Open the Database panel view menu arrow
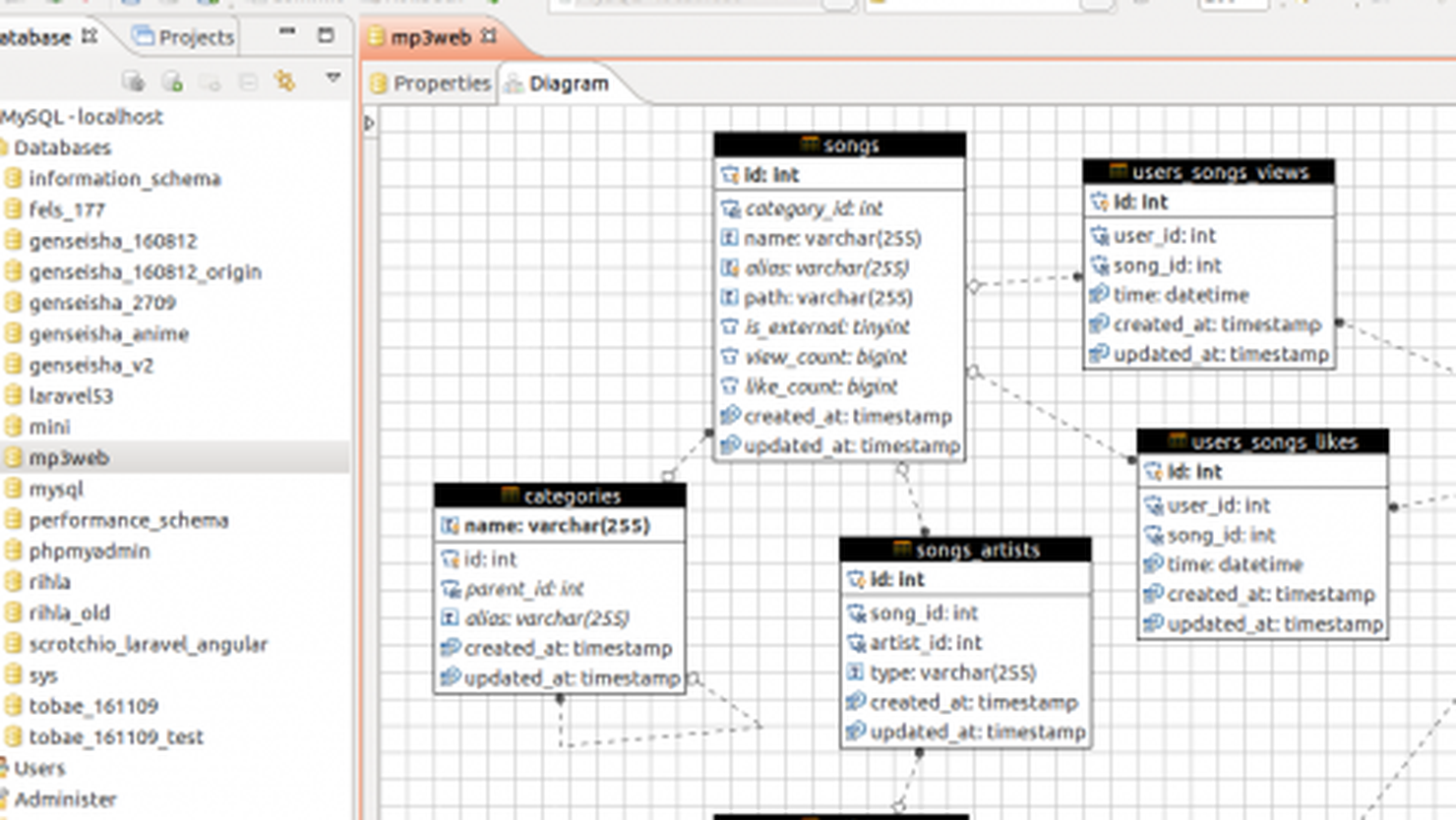 coord(334,78)
